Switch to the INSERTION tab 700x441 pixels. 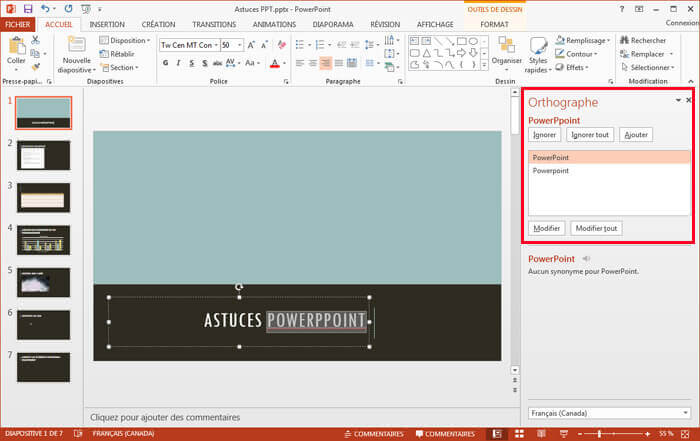[107, 24]
